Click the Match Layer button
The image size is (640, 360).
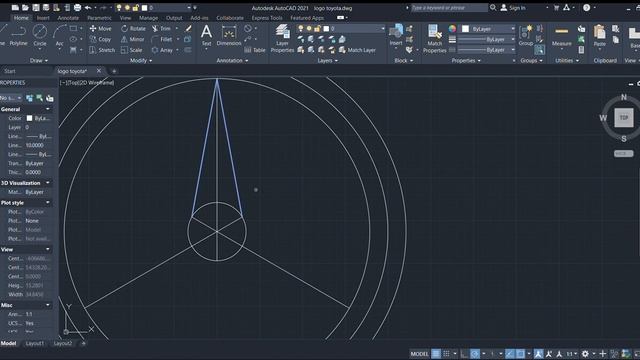click(x=357, y=50)
